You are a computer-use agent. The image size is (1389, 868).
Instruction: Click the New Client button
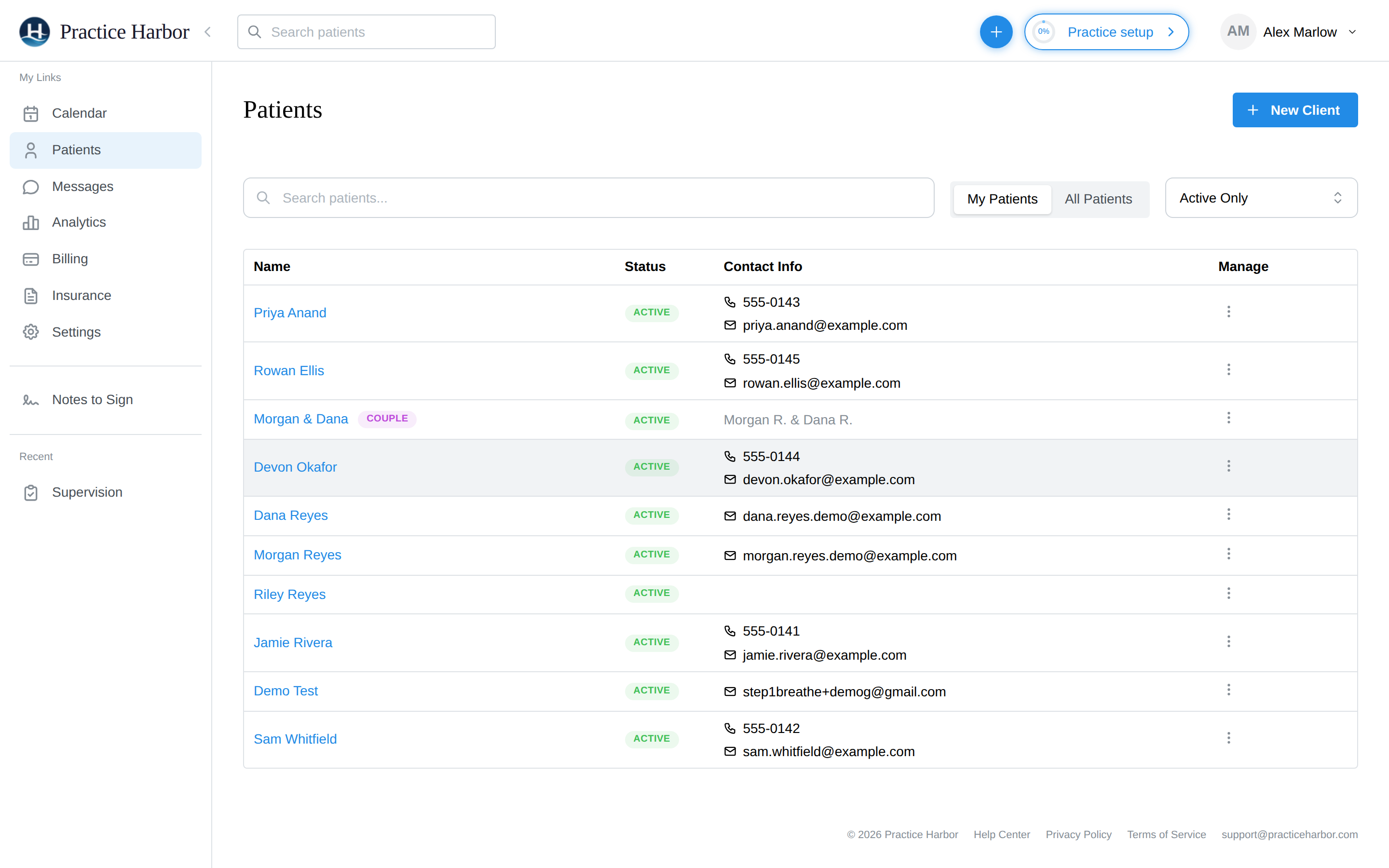click(1295, 110)
